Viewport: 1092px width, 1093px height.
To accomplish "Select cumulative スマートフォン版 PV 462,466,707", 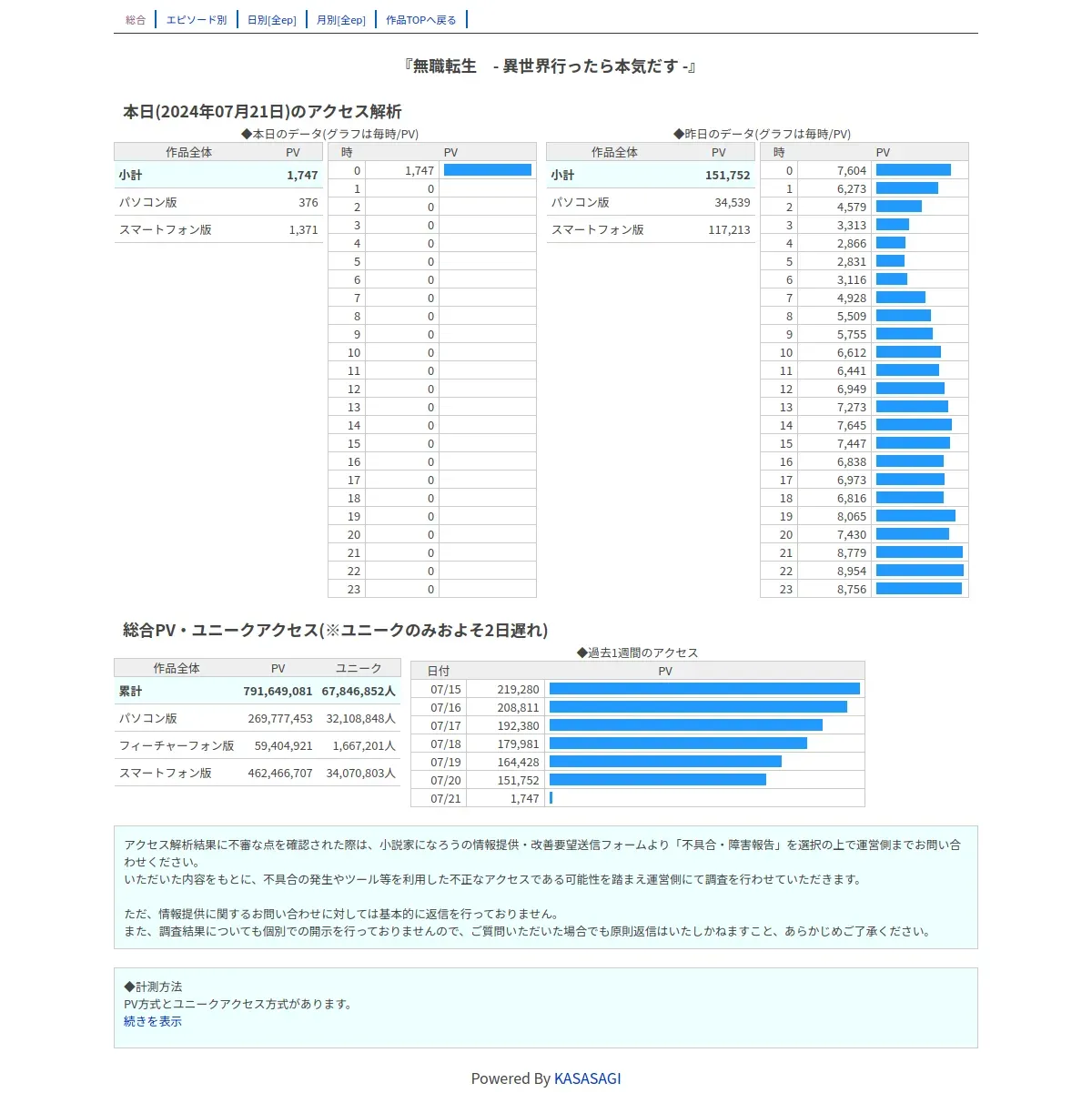I will (x=280, y=773).
